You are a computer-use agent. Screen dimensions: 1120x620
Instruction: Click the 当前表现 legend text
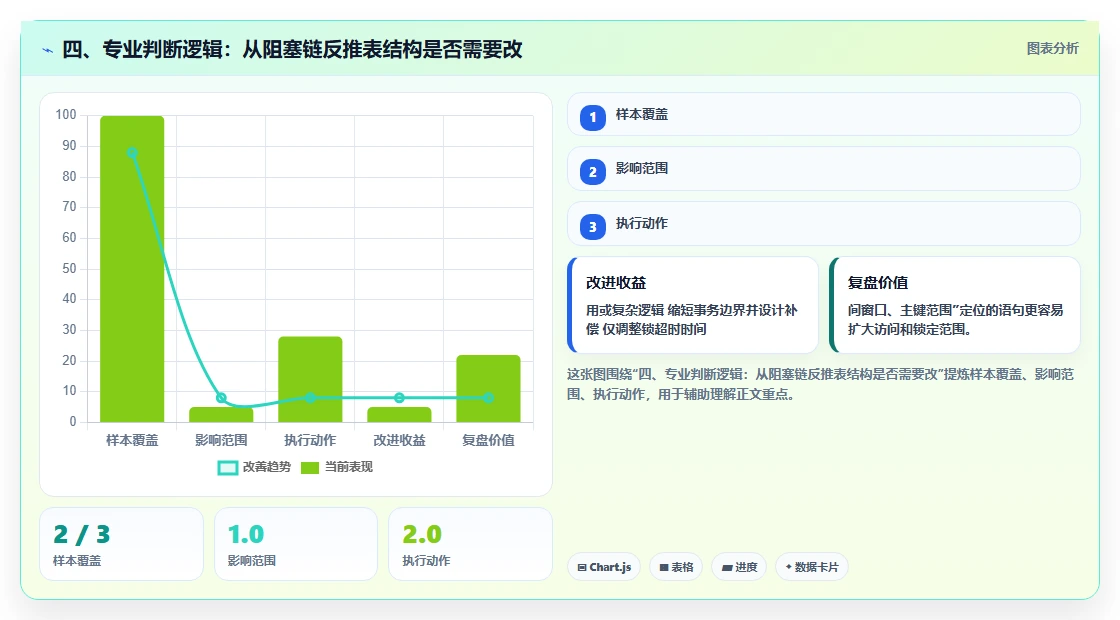coord(349,467)
